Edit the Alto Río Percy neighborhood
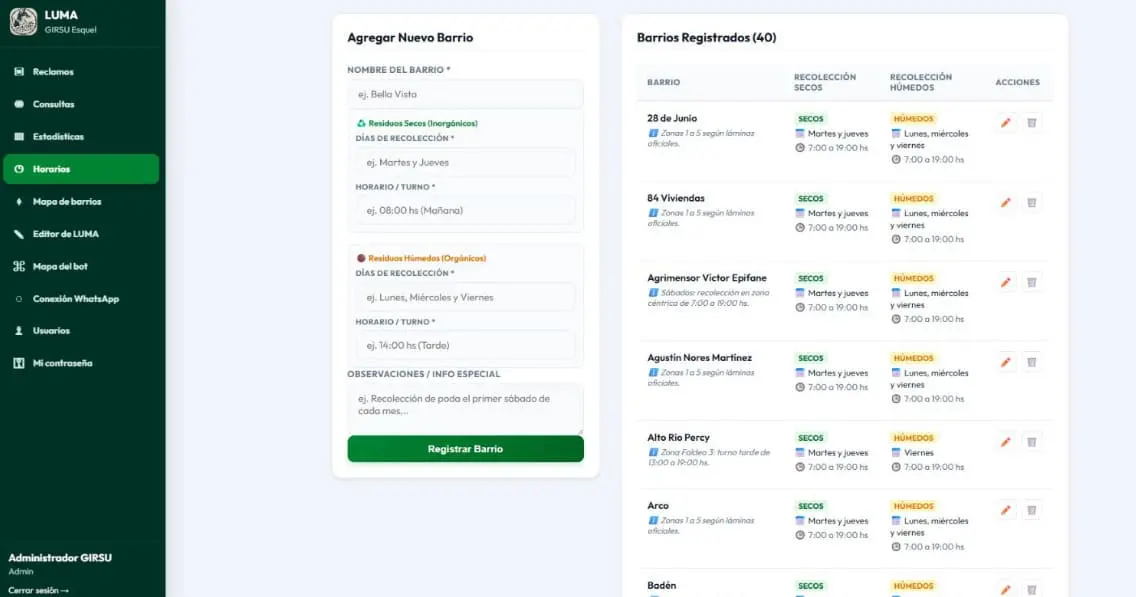Image resolution: width=1136 pixels, height=597 pixels. tap(1006, 442)
